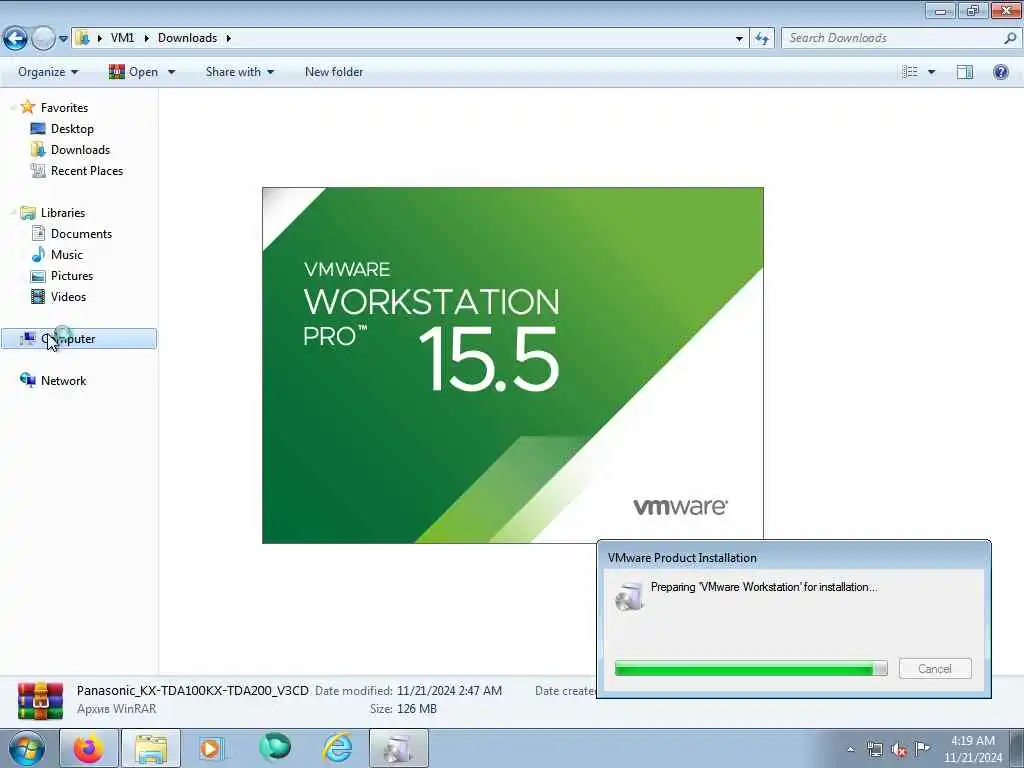Select Computer in the navigation pane

(79, 338)
